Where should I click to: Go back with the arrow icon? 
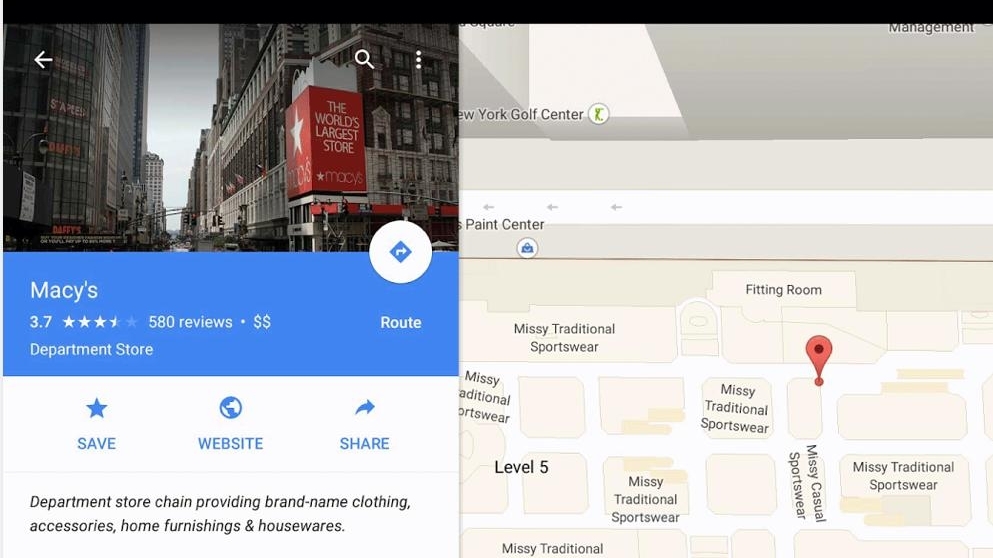coord(43,60)
